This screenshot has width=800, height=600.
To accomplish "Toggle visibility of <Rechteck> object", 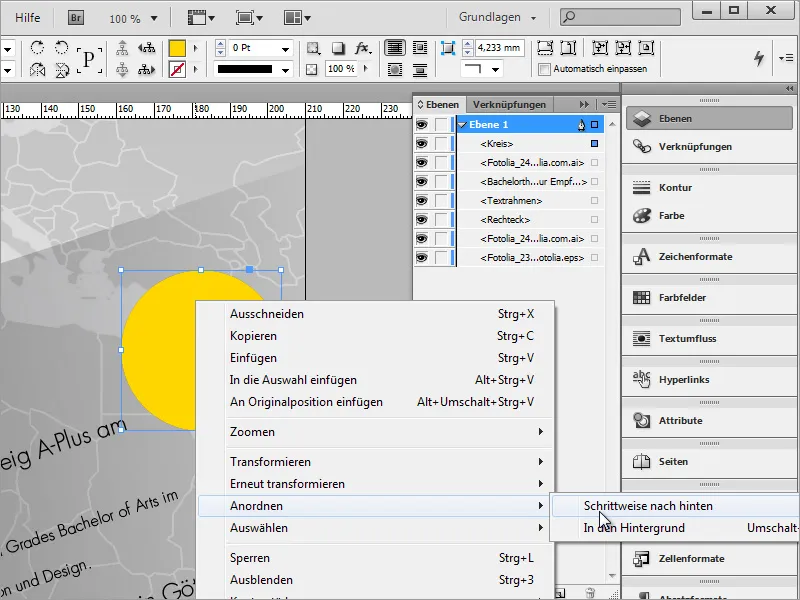I will coord(421,219).
